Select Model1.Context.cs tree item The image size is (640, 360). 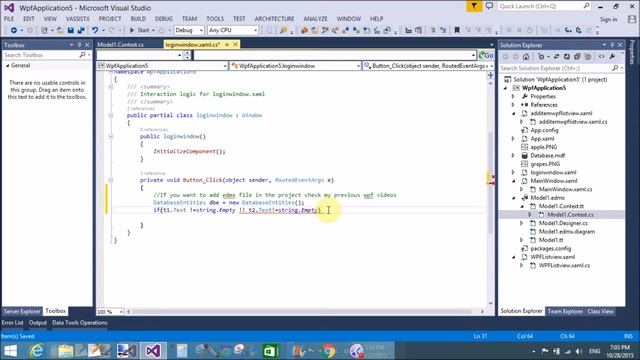coord(570,215)
